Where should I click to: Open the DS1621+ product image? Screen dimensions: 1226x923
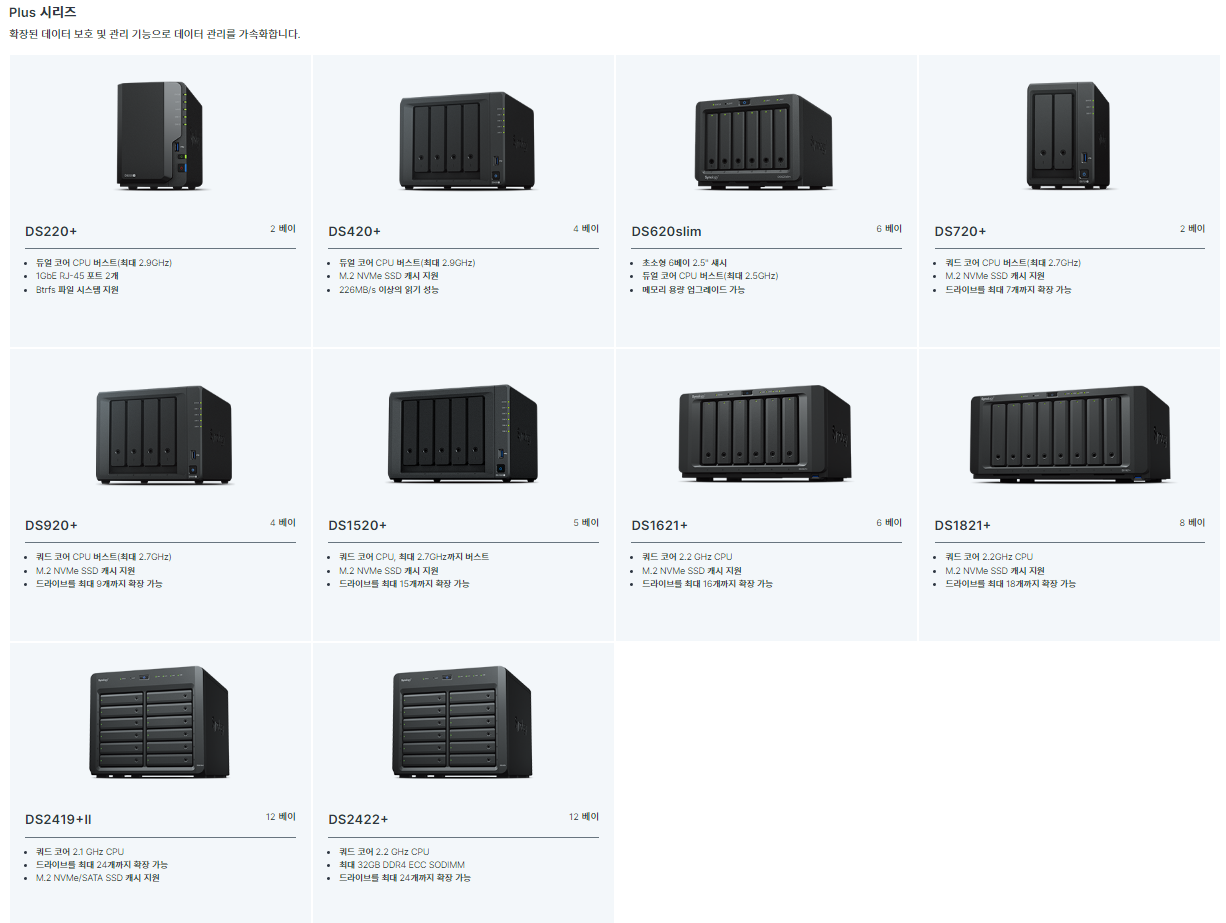coord(765,434)
